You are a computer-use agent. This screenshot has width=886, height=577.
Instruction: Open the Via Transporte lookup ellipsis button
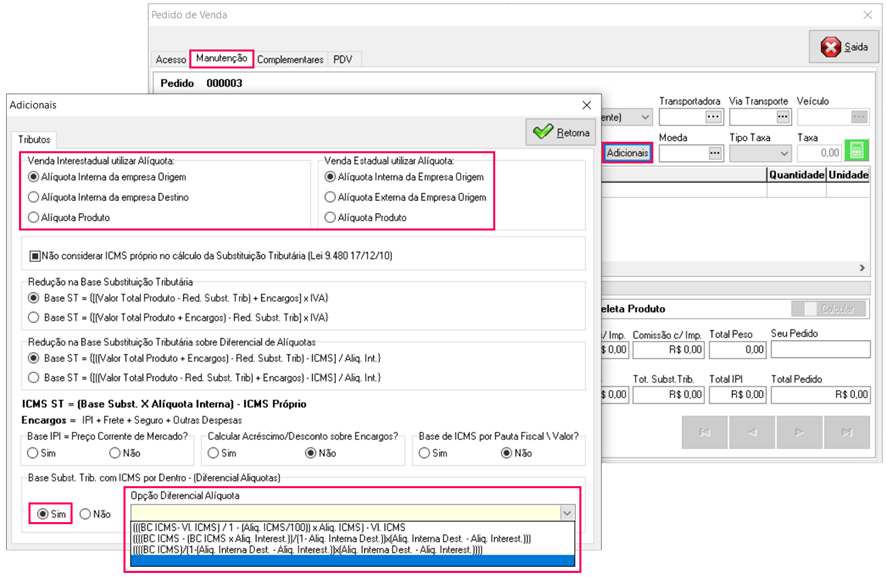[781, 117]
